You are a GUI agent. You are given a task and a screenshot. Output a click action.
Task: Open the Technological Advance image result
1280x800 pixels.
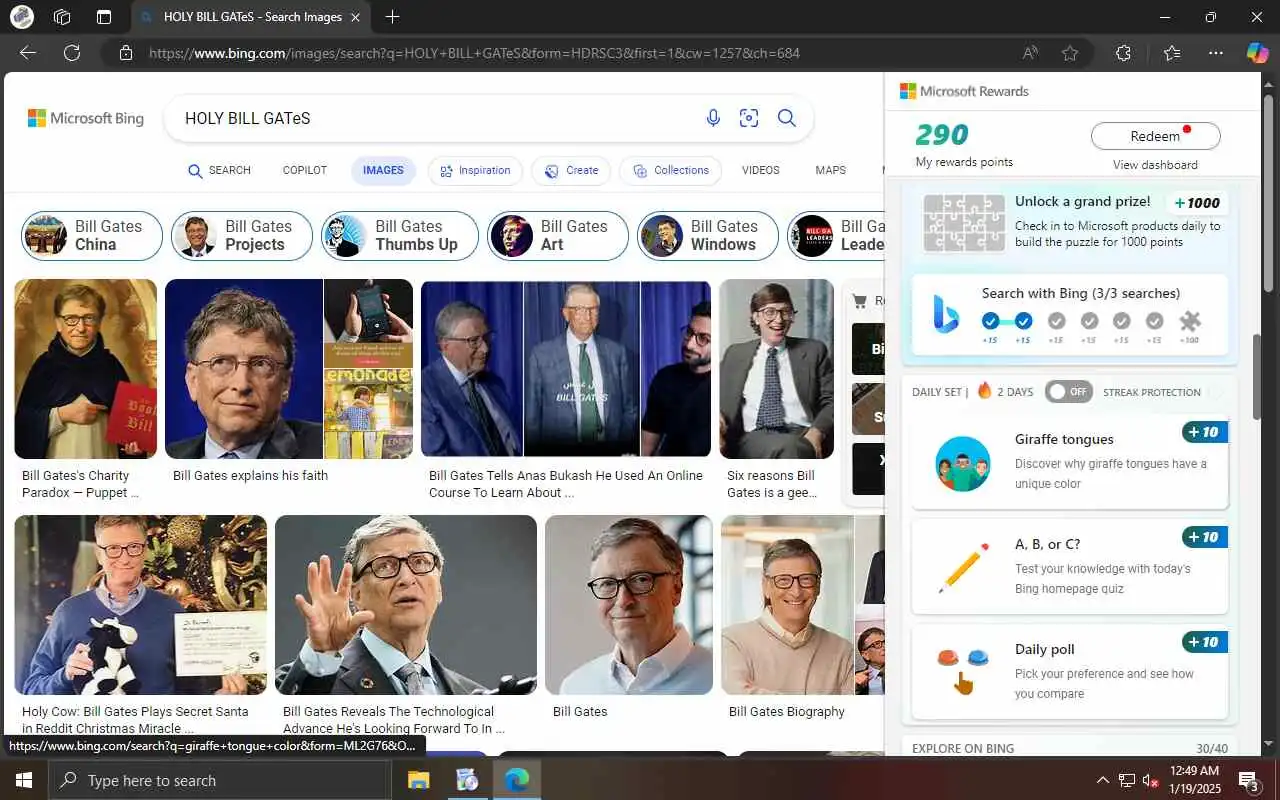point(406,605)
